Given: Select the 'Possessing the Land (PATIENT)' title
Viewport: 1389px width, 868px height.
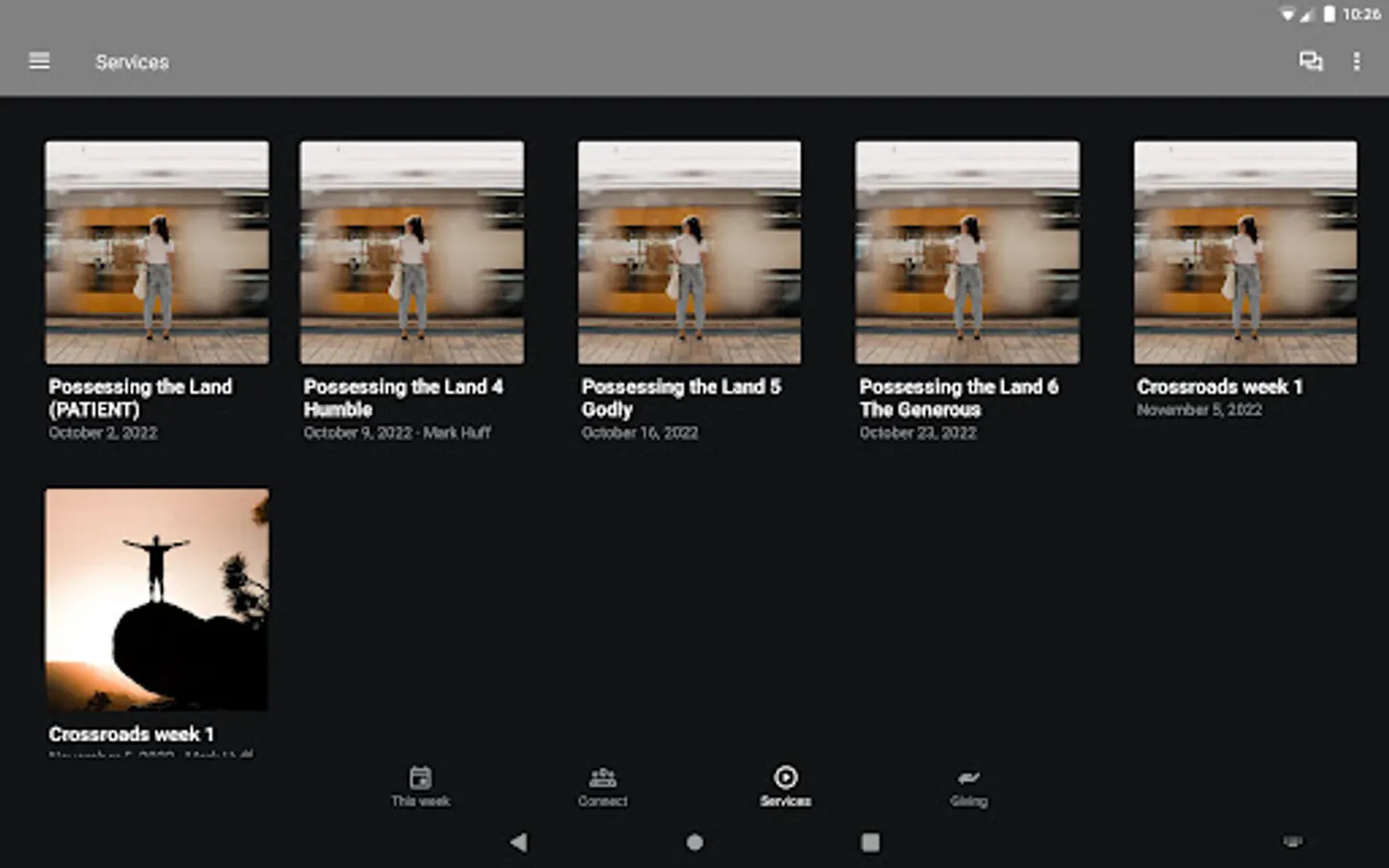Looking at the screenshot, I should [x=141, y=398].
